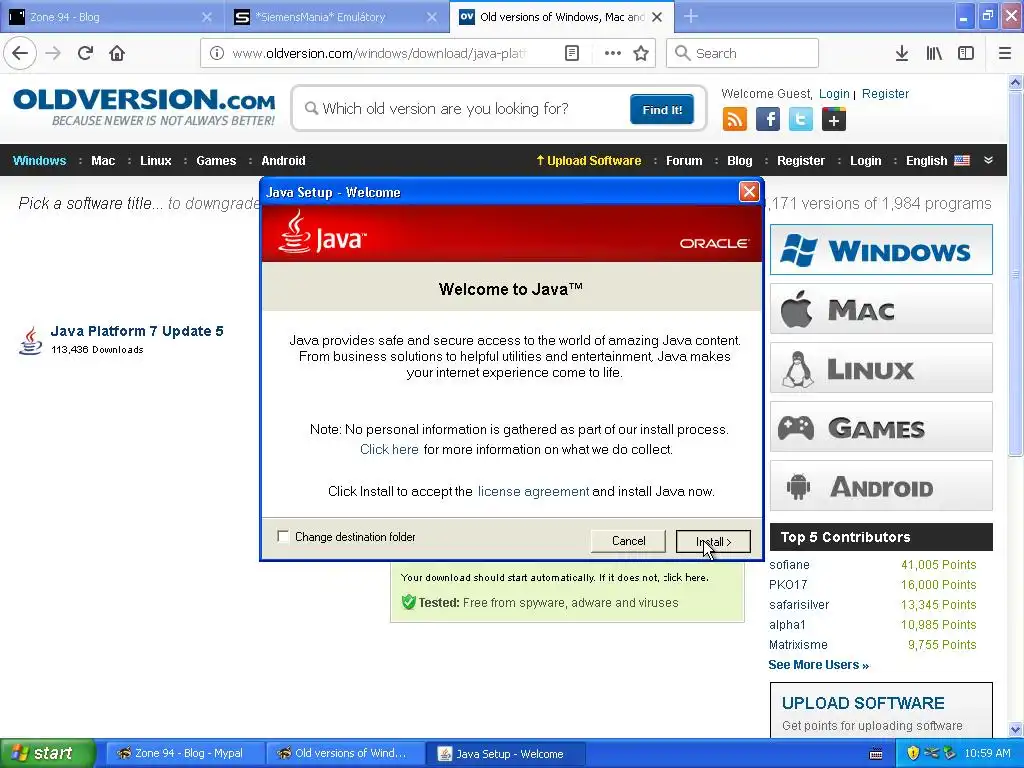Switch to SiemensMania Emulatory tab
This screenshot has width=1024, height=768.
(x=337, y=17)
